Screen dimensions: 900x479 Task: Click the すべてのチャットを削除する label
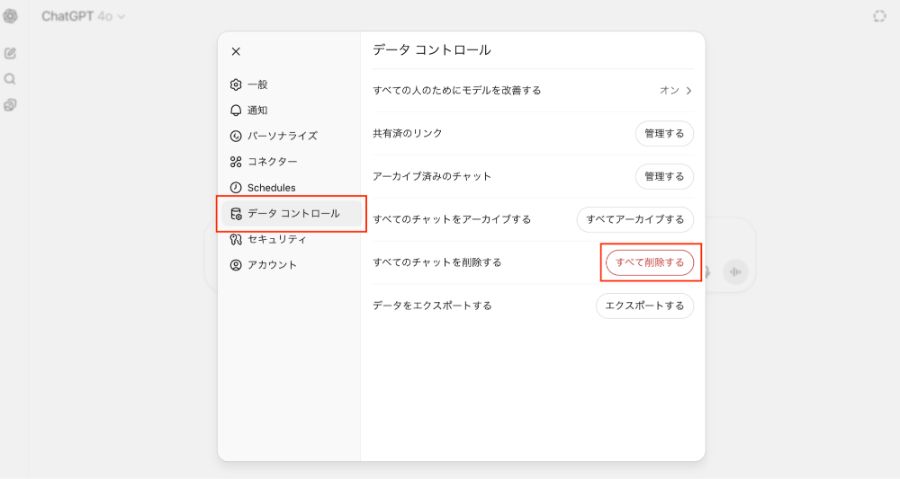tap(437, 263)
